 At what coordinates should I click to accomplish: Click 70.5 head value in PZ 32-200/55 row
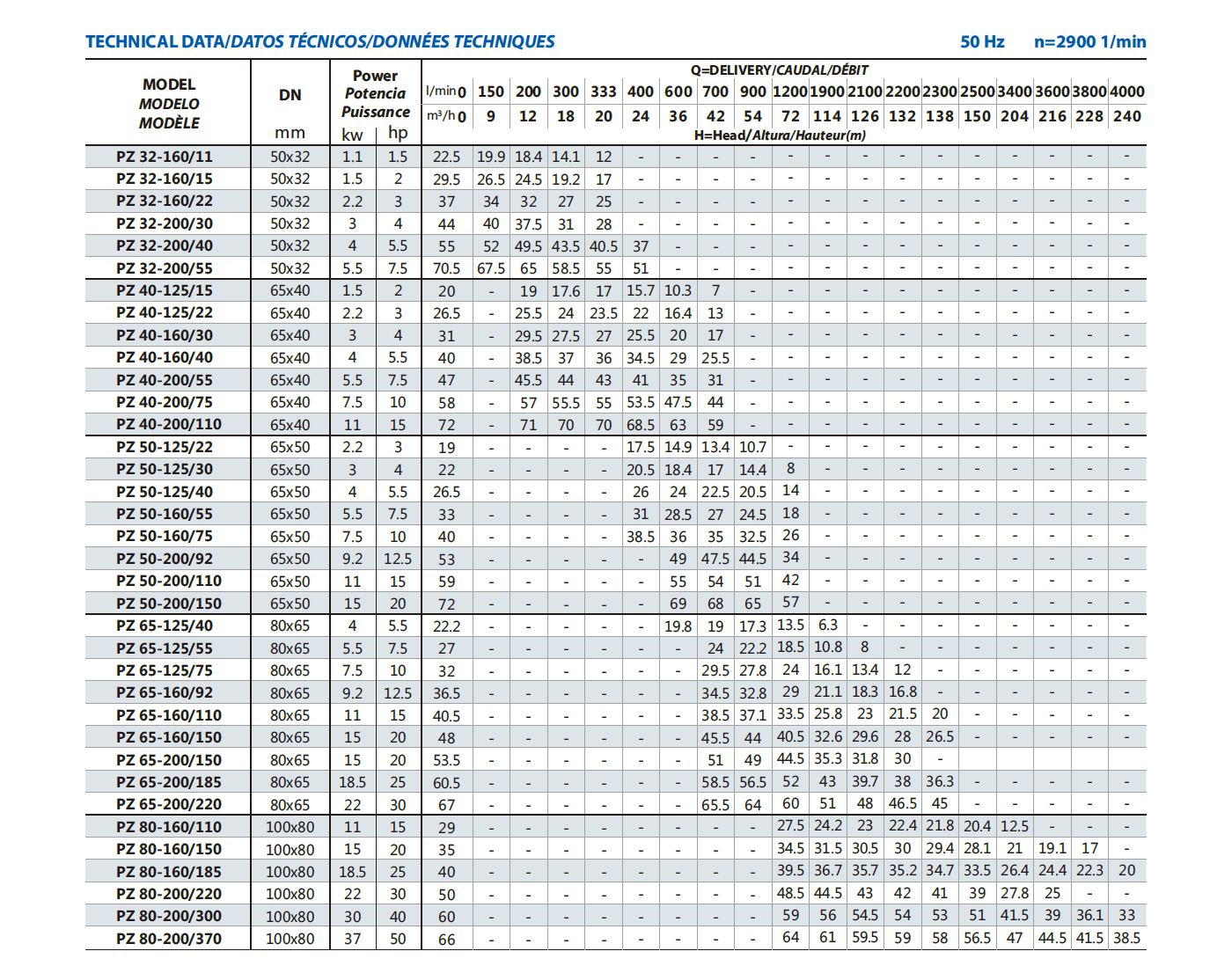click(447, 268)
